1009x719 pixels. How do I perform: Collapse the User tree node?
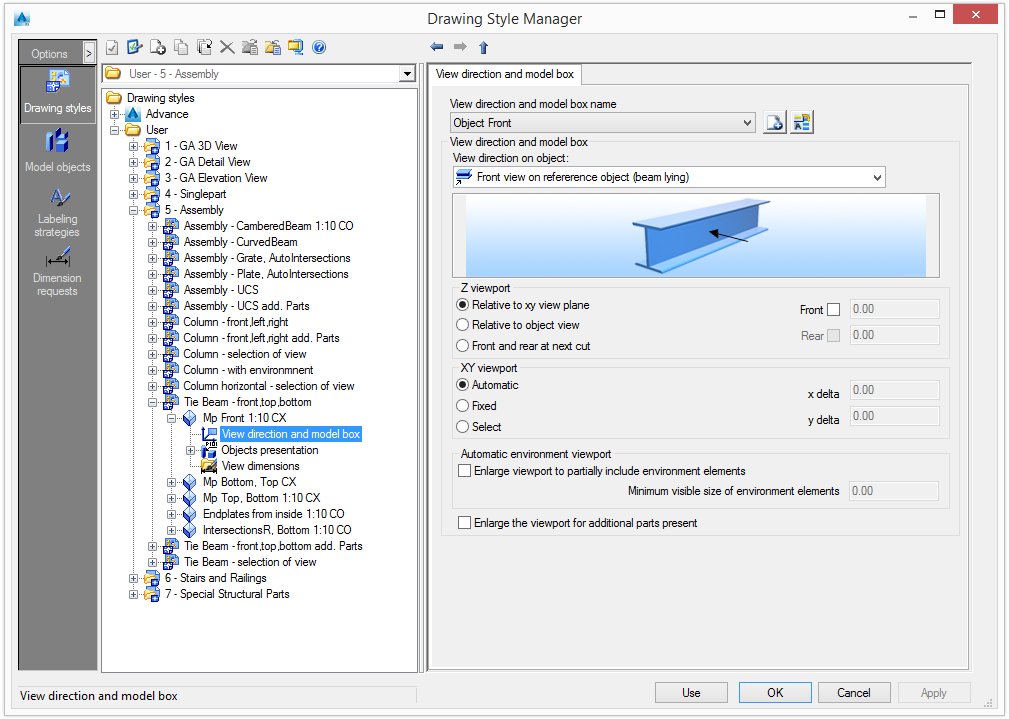115,130
